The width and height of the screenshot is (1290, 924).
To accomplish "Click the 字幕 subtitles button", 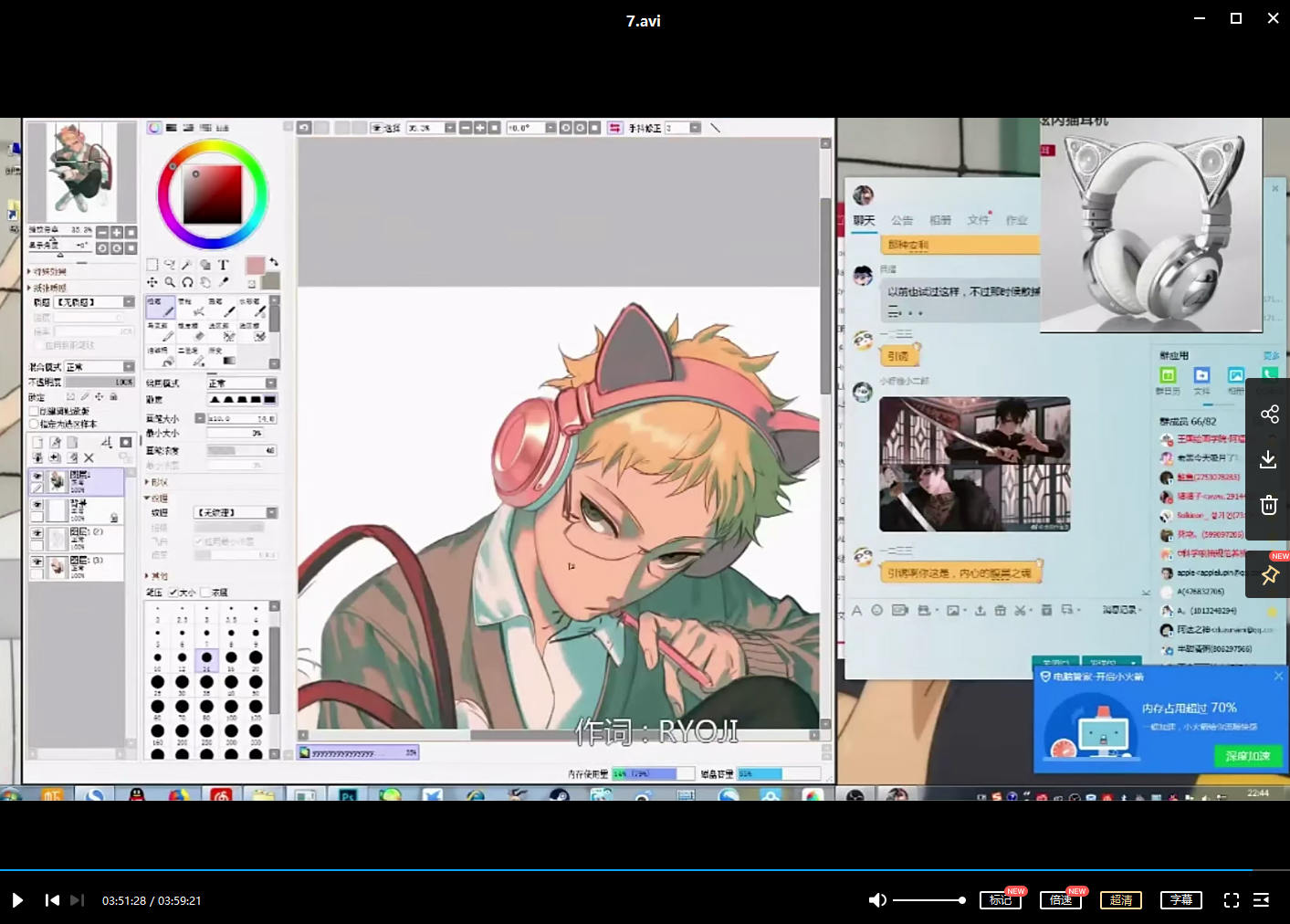I will (1181, 900).
